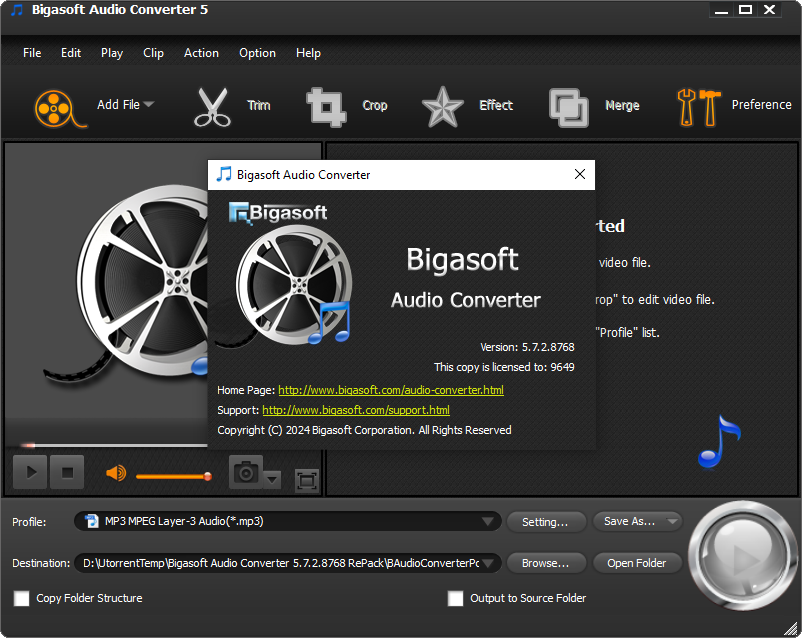Open the Help menu
The width and height of the screenshot is (802, 638).
click(308, 53)
